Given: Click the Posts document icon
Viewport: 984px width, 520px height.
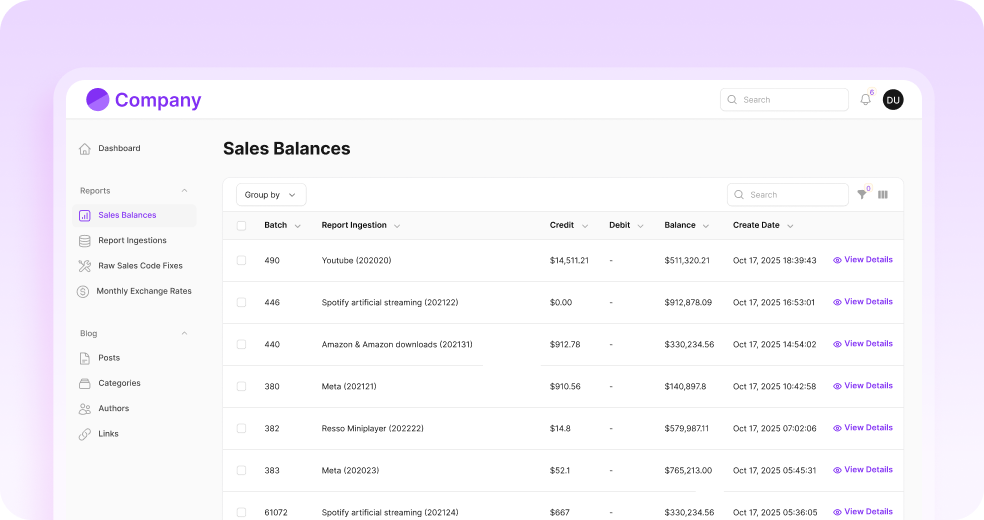Looking at the screenshot, I should 85,358.
